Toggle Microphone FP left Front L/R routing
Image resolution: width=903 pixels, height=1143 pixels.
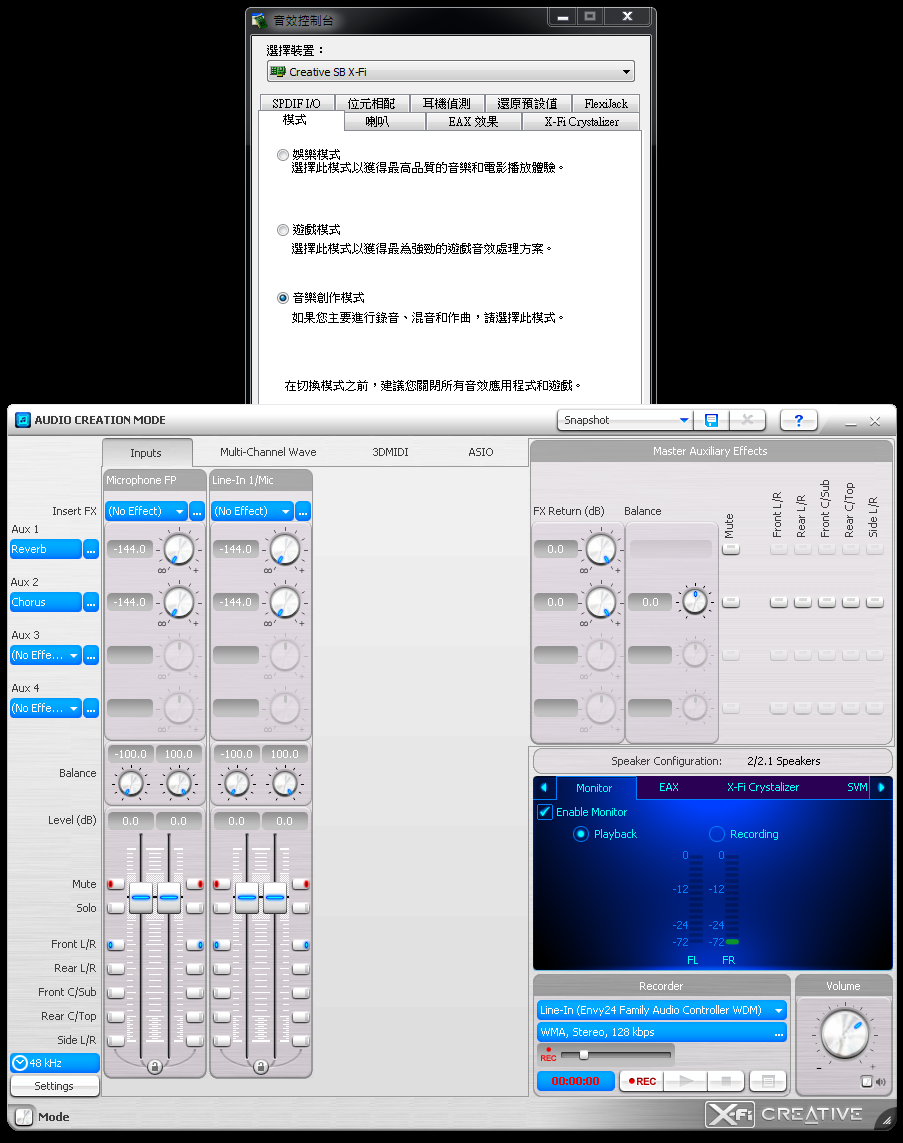click(115, 945)
